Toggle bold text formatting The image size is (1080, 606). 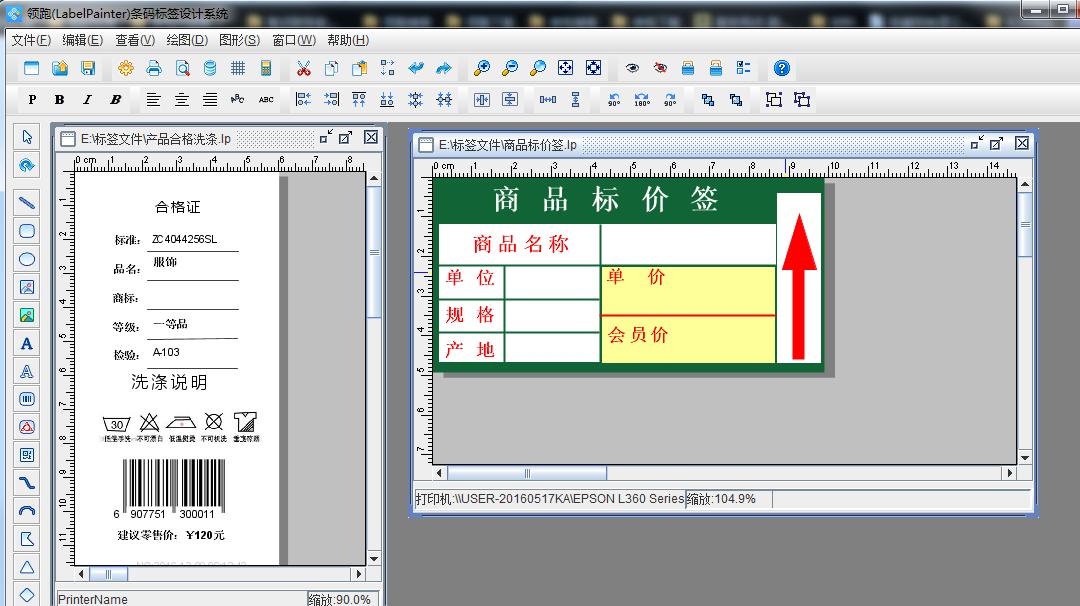[x=59, y=100]
